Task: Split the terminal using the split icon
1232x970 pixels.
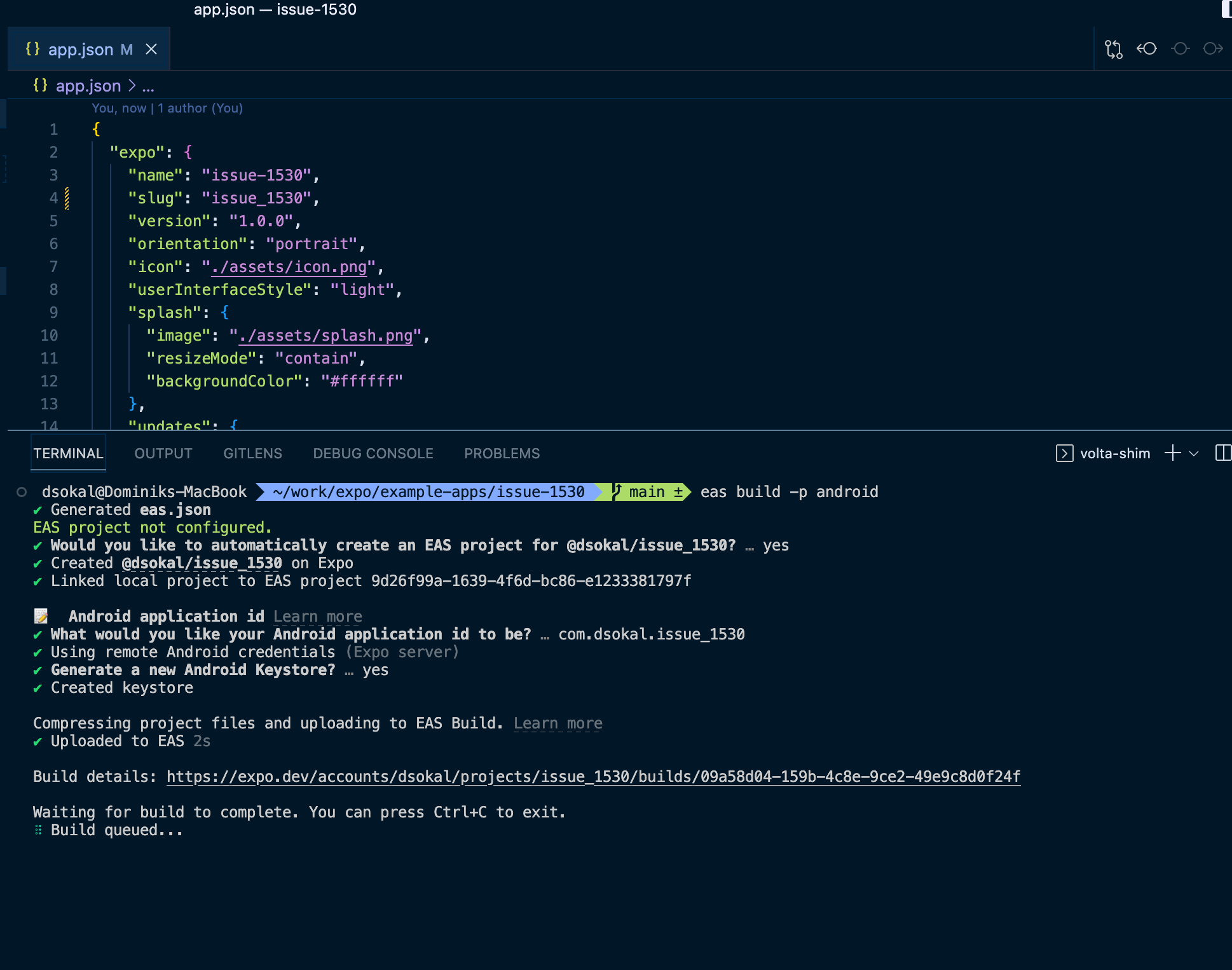Action: click(1222, 453)
